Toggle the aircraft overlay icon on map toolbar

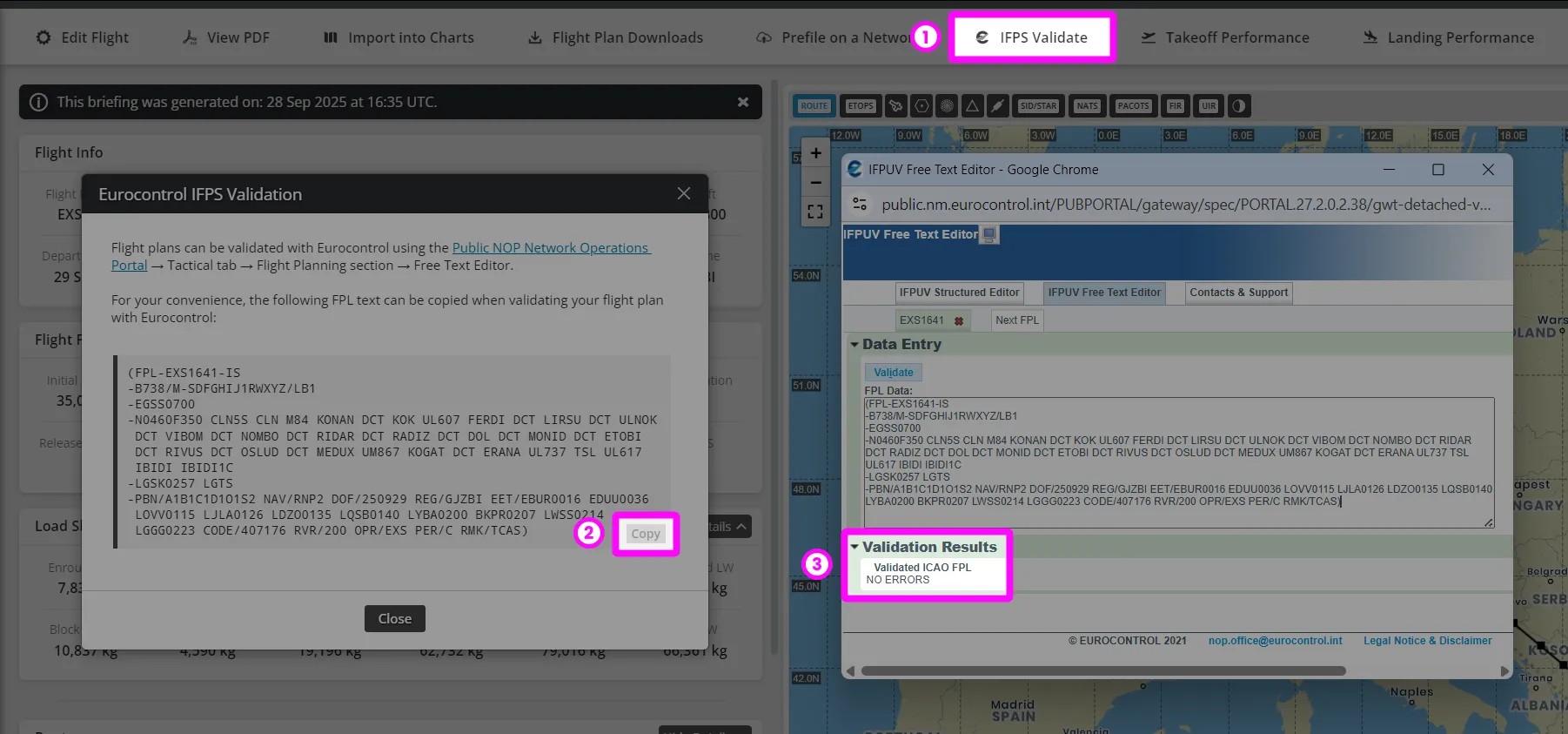[x=895, y=106]
